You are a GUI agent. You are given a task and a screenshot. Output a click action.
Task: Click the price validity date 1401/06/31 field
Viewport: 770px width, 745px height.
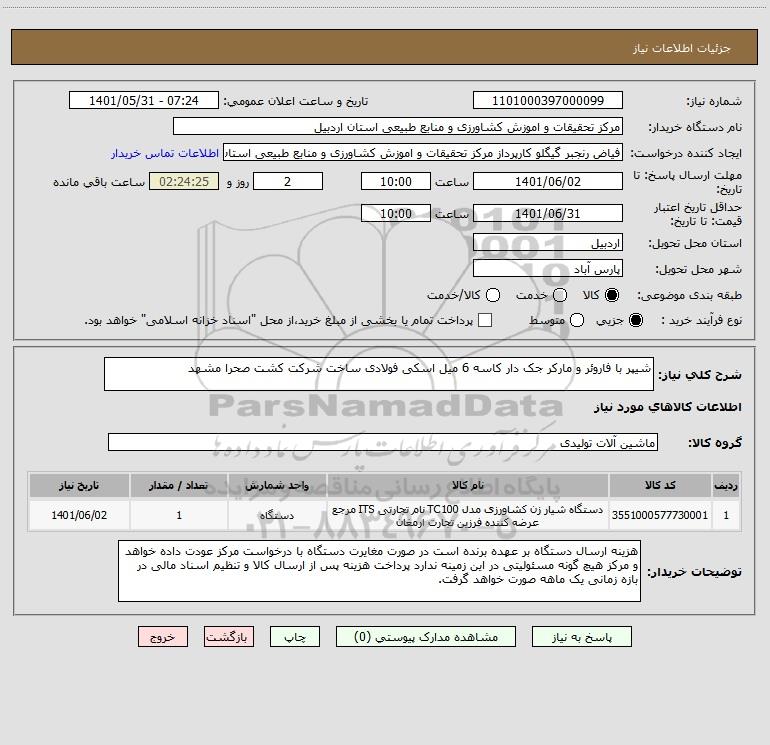coord(548,213)
